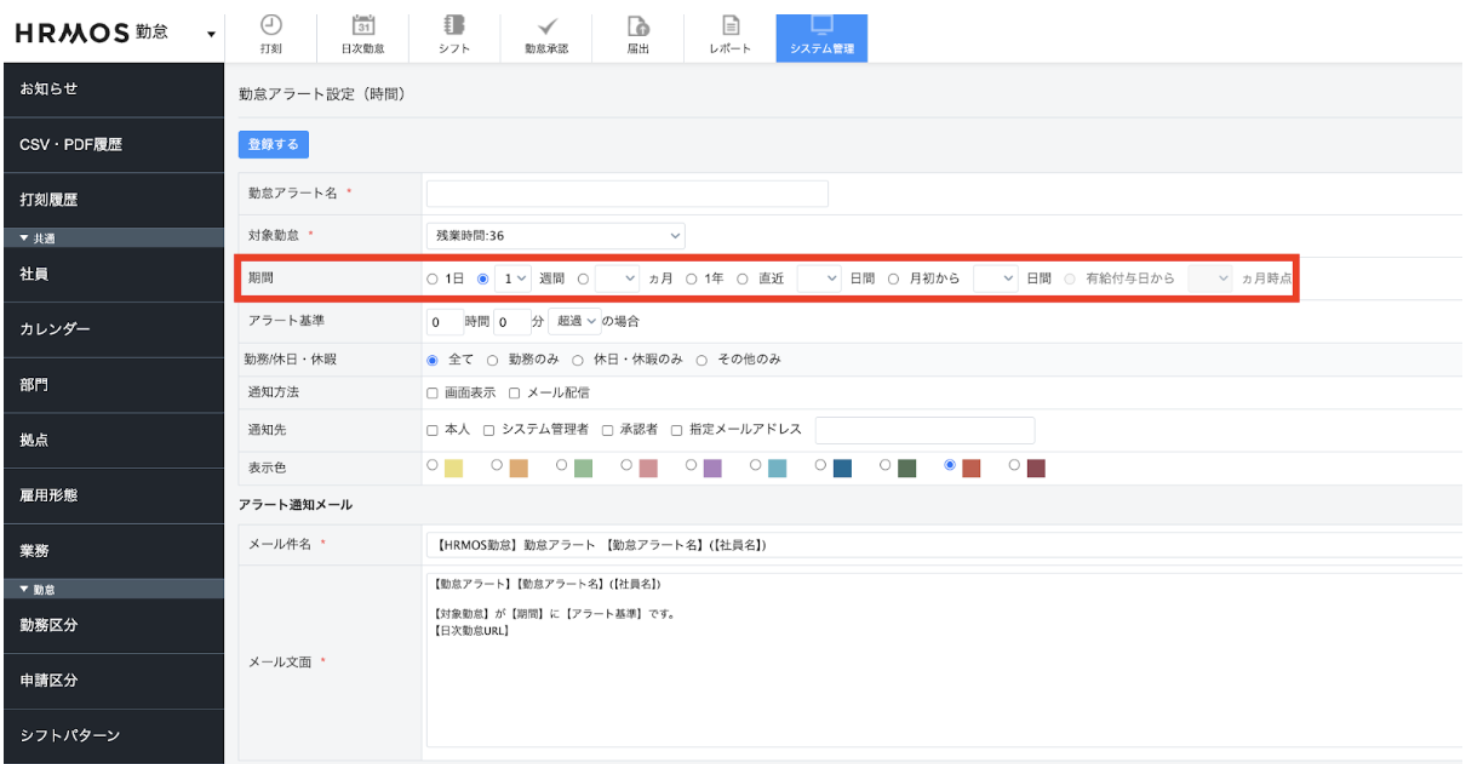Open 申請区分 in the sidebar

pyautogui.click(x=114, y=681)
